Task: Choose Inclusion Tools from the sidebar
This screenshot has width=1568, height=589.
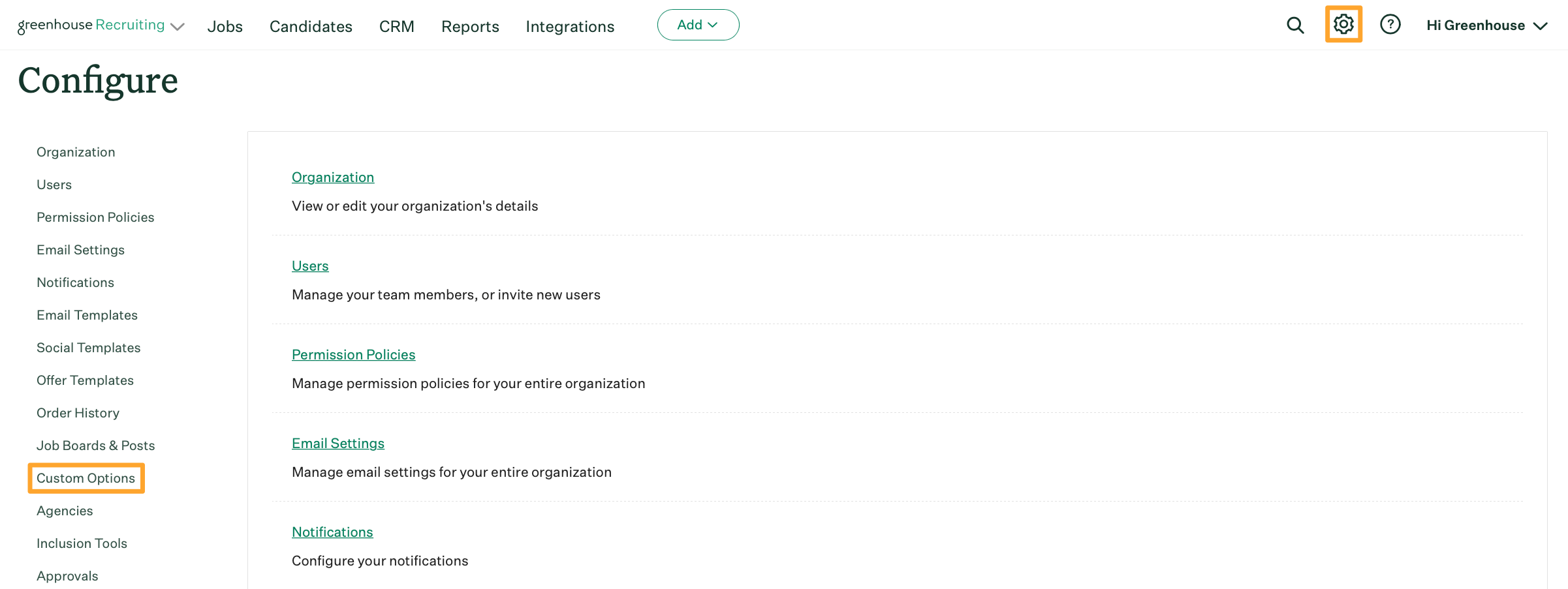Action: click(x=82, y=543)
